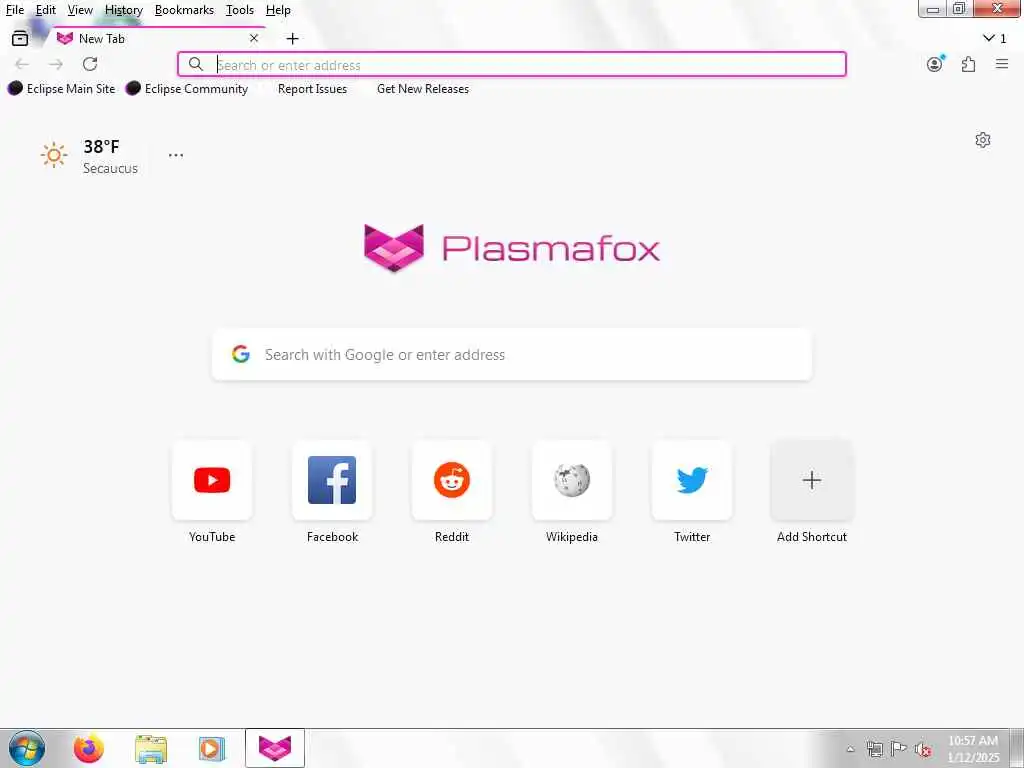Reload the current page
The width and height of the screenshot is (1024, 768).
90,64
